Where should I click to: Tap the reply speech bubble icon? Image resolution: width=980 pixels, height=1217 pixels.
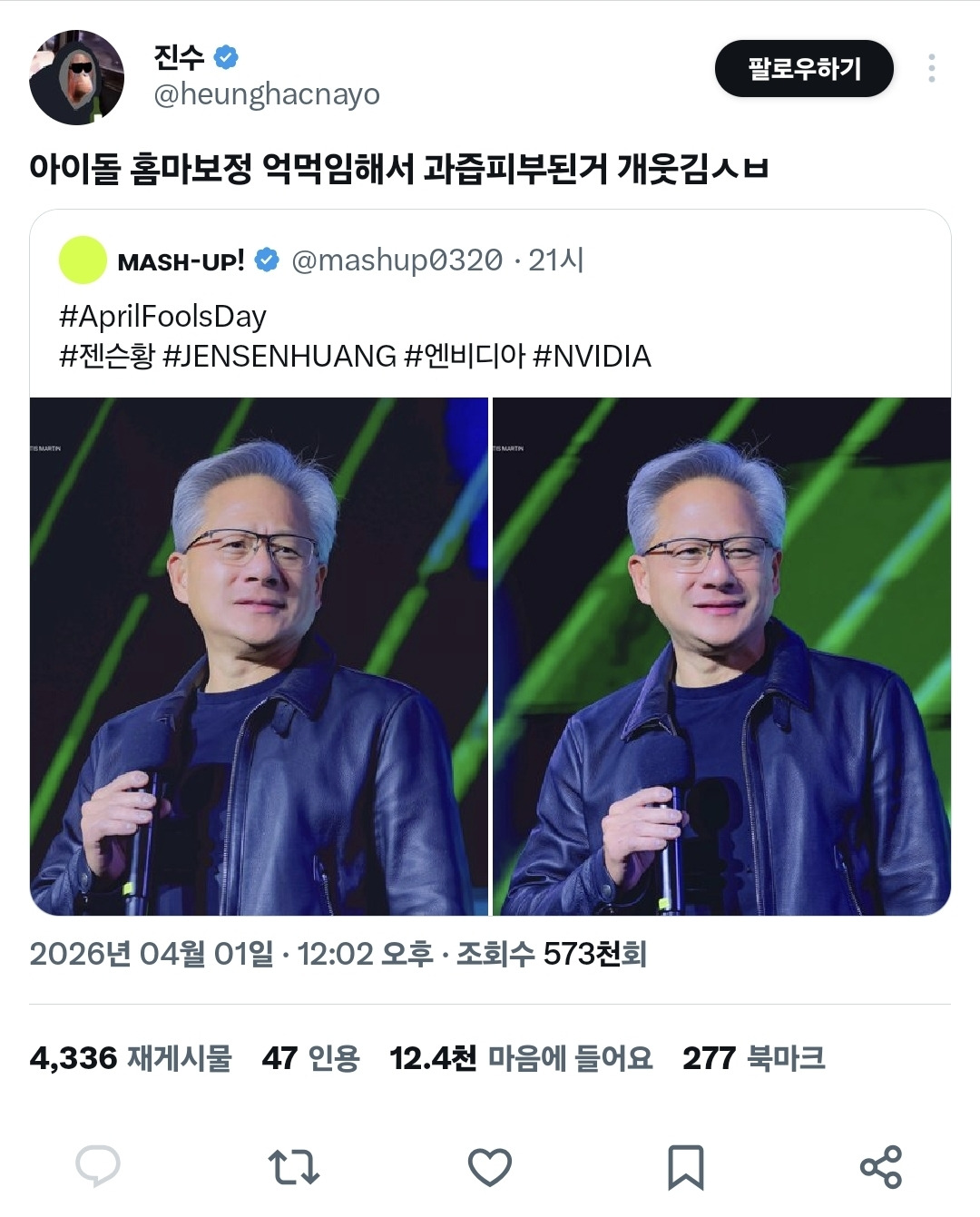[x=98, y=1166]
